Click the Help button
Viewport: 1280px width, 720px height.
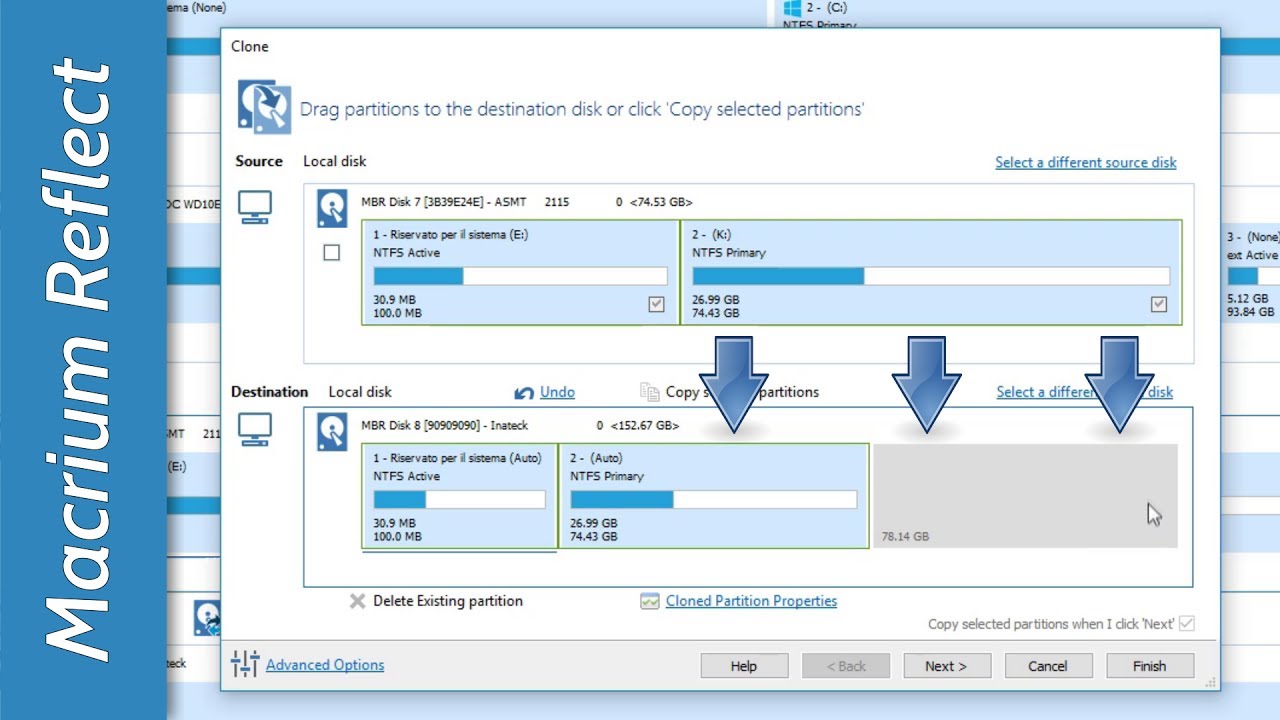[x=744, y=666]
